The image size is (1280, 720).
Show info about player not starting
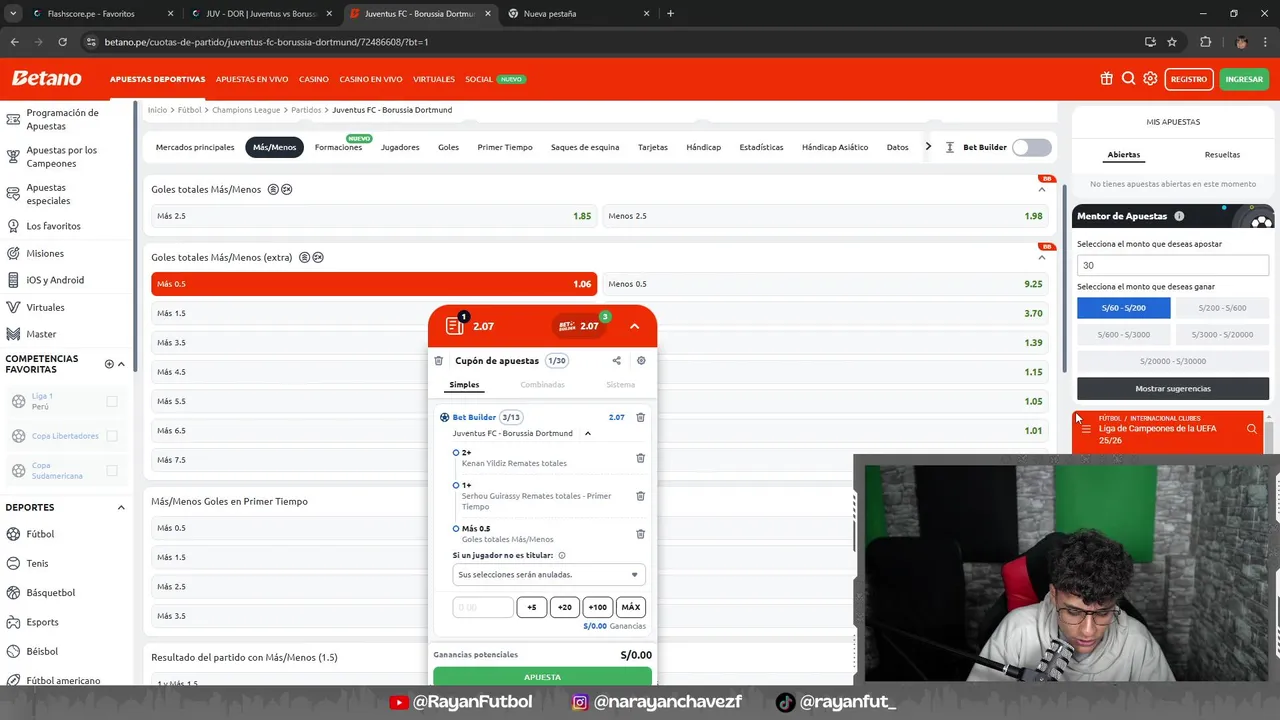coord(562,555)
